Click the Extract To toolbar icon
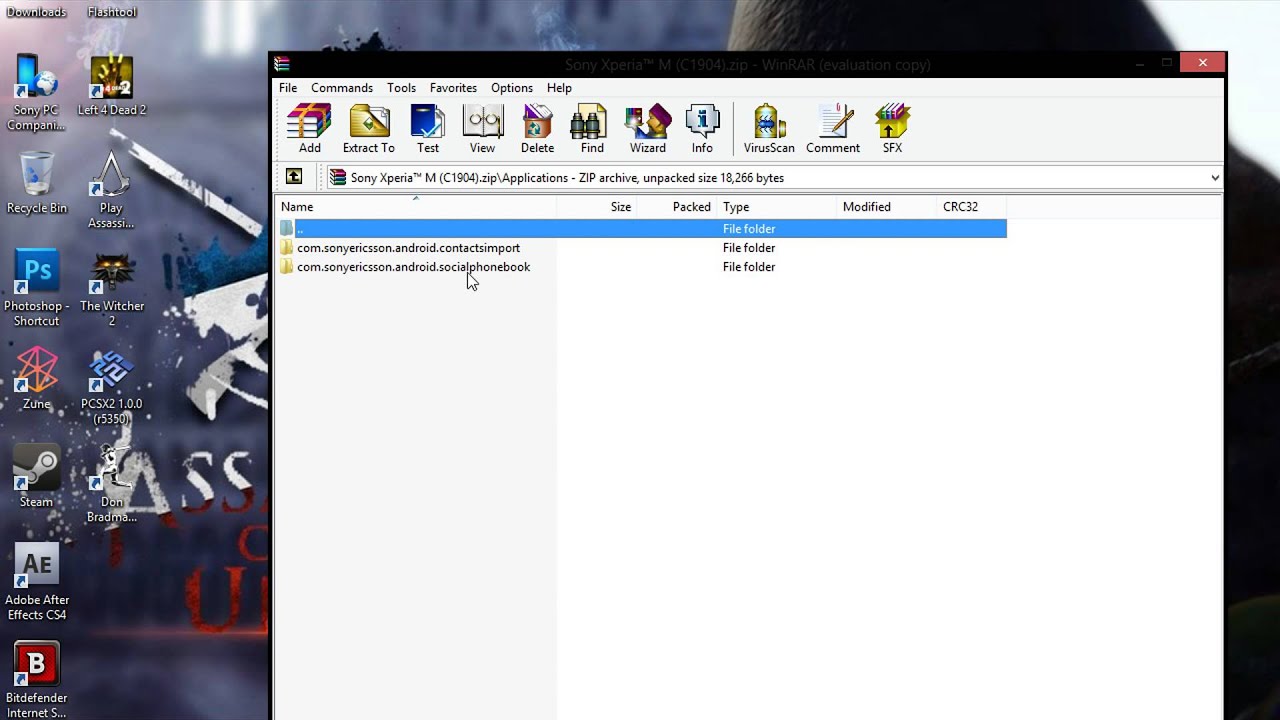This screenshot has width=1280, height=720. tap(369, 128)
